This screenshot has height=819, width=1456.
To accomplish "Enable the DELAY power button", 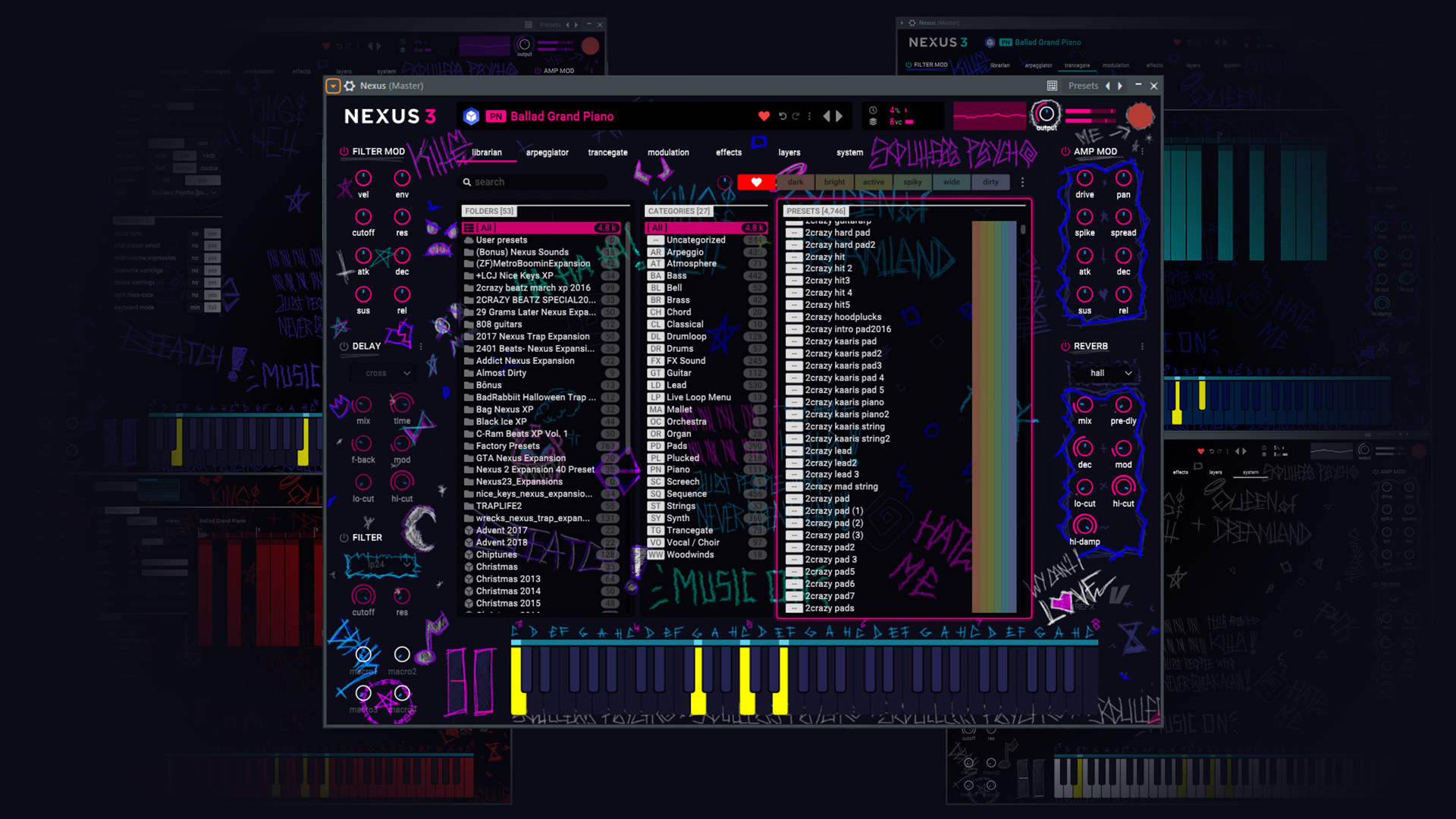I will point(344,347).
